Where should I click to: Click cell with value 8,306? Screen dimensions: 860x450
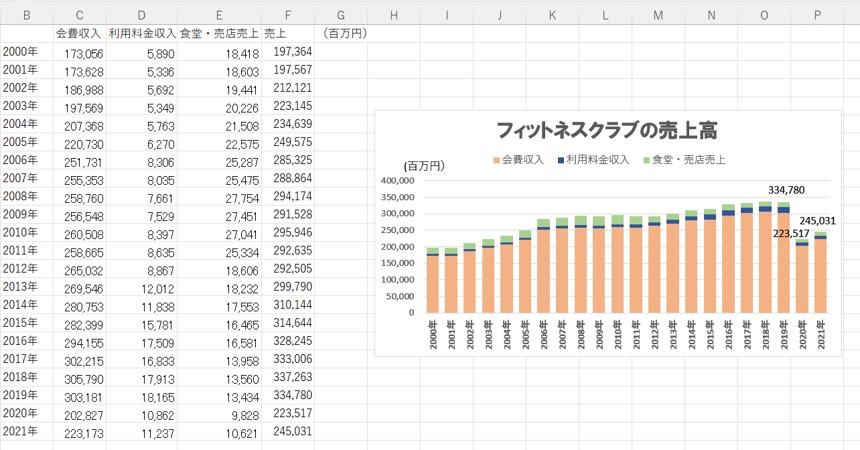click(142, 162)
